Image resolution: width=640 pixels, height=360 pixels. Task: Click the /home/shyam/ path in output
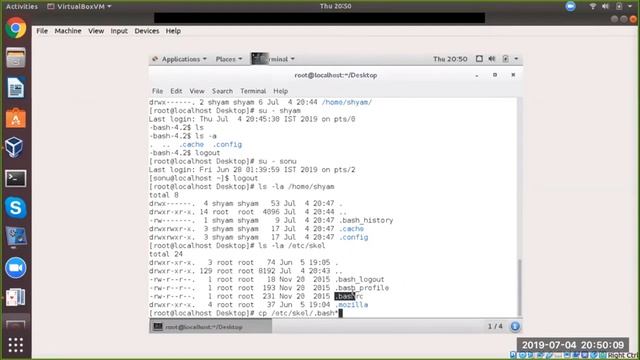pos(347,102)
